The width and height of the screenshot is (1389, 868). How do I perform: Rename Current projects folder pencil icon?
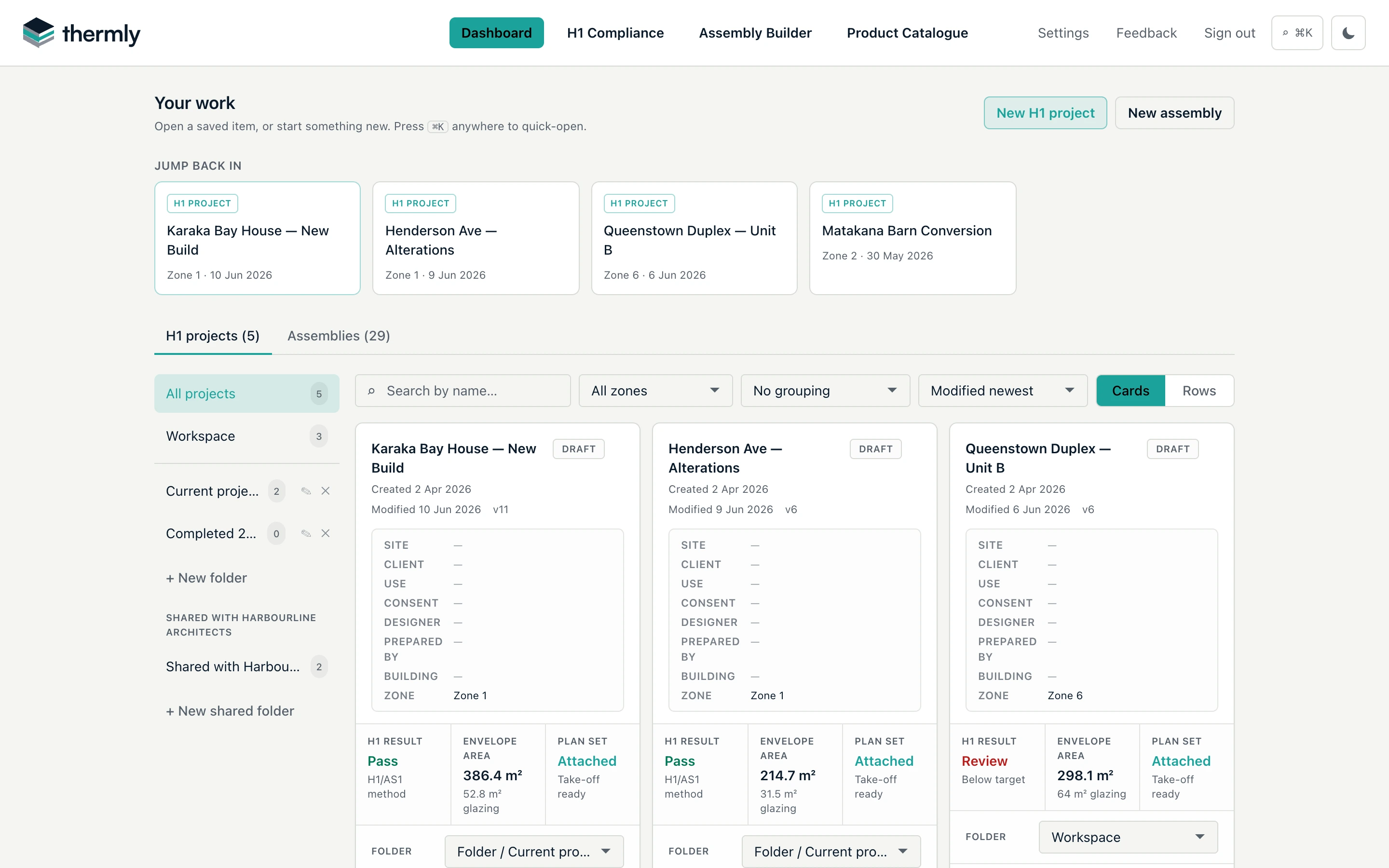click(306, 491)
